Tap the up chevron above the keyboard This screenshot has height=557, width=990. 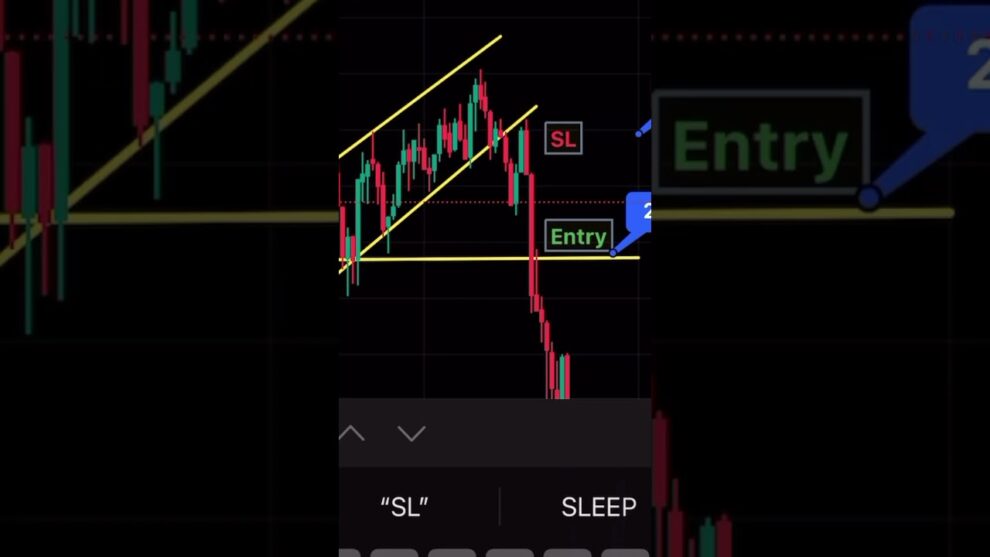(352, 433)
